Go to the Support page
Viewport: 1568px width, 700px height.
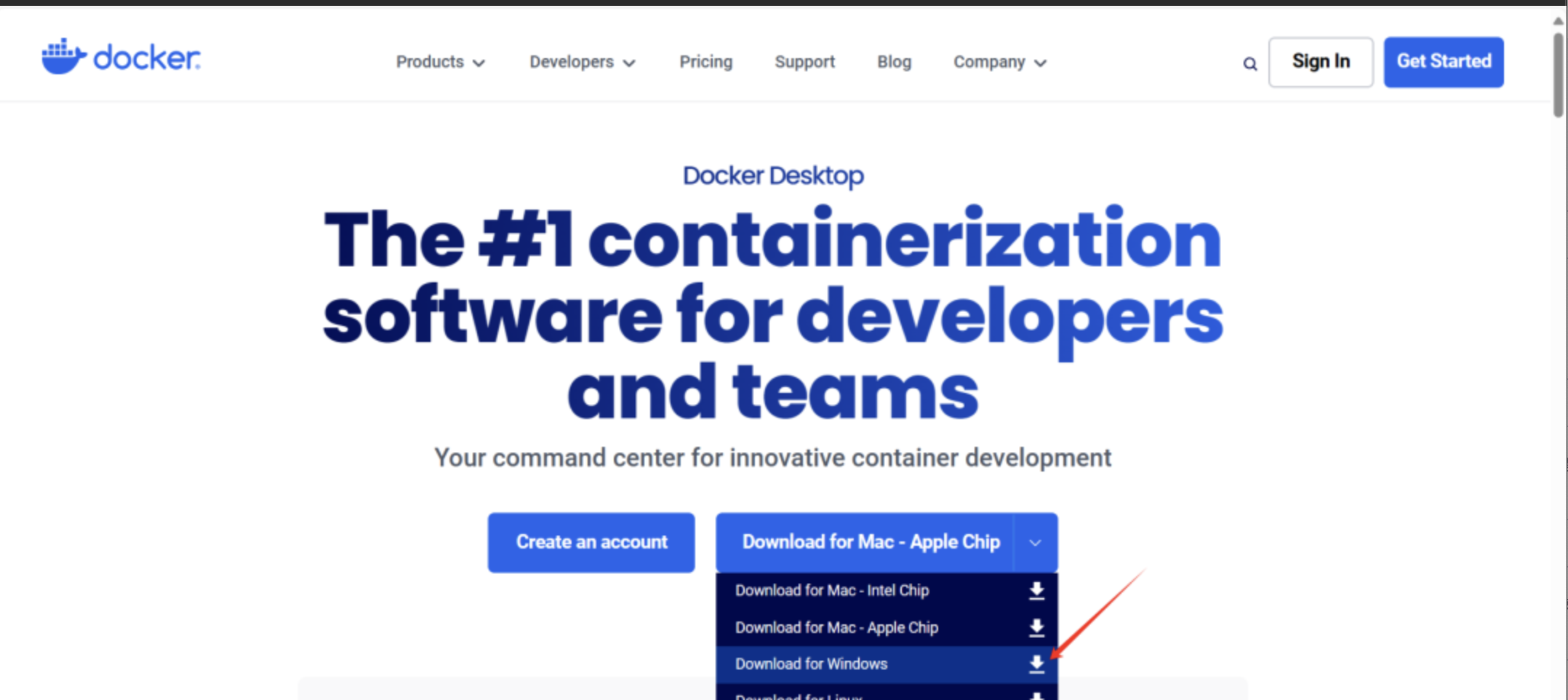pyautogui.click(x=804, y=63)
